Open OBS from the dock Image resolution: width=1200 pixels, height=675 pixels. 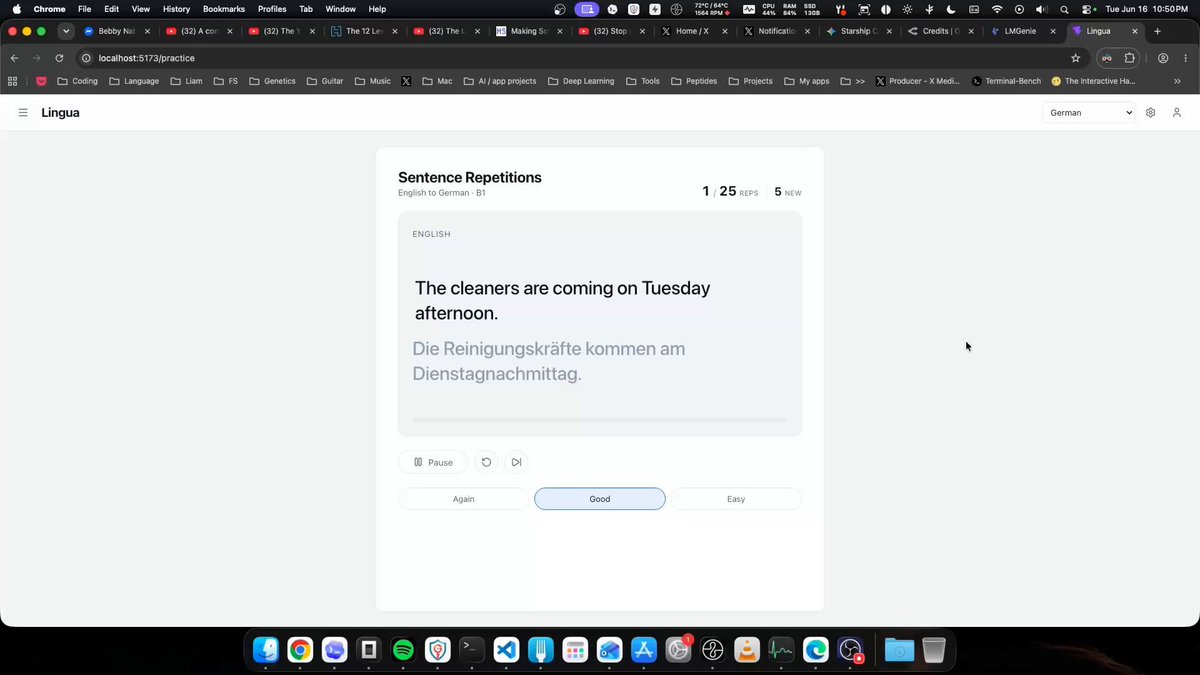point(850,650)
